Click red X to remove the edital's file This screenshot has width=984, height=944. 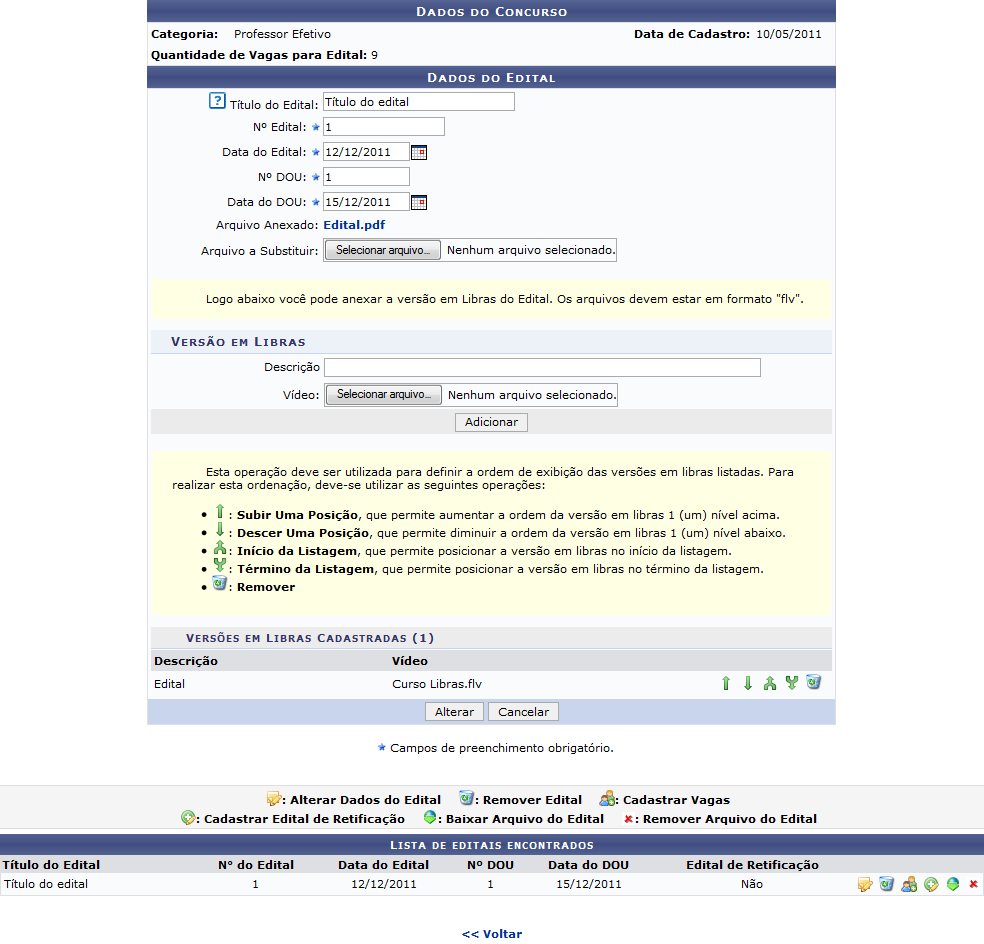click(x=973, y=885)
